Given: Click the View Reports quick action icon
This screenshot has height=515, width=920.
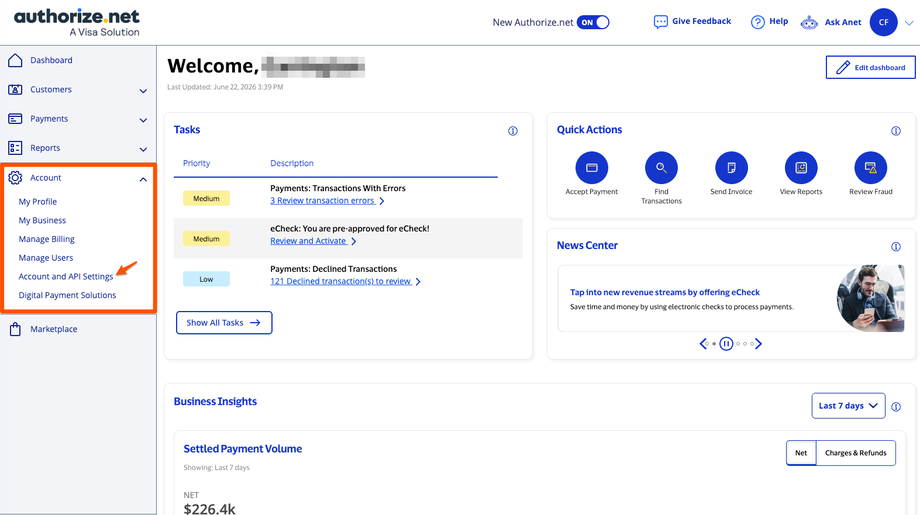Looking at the screenshot, I should pyautogui.click(x=801, y=168).
